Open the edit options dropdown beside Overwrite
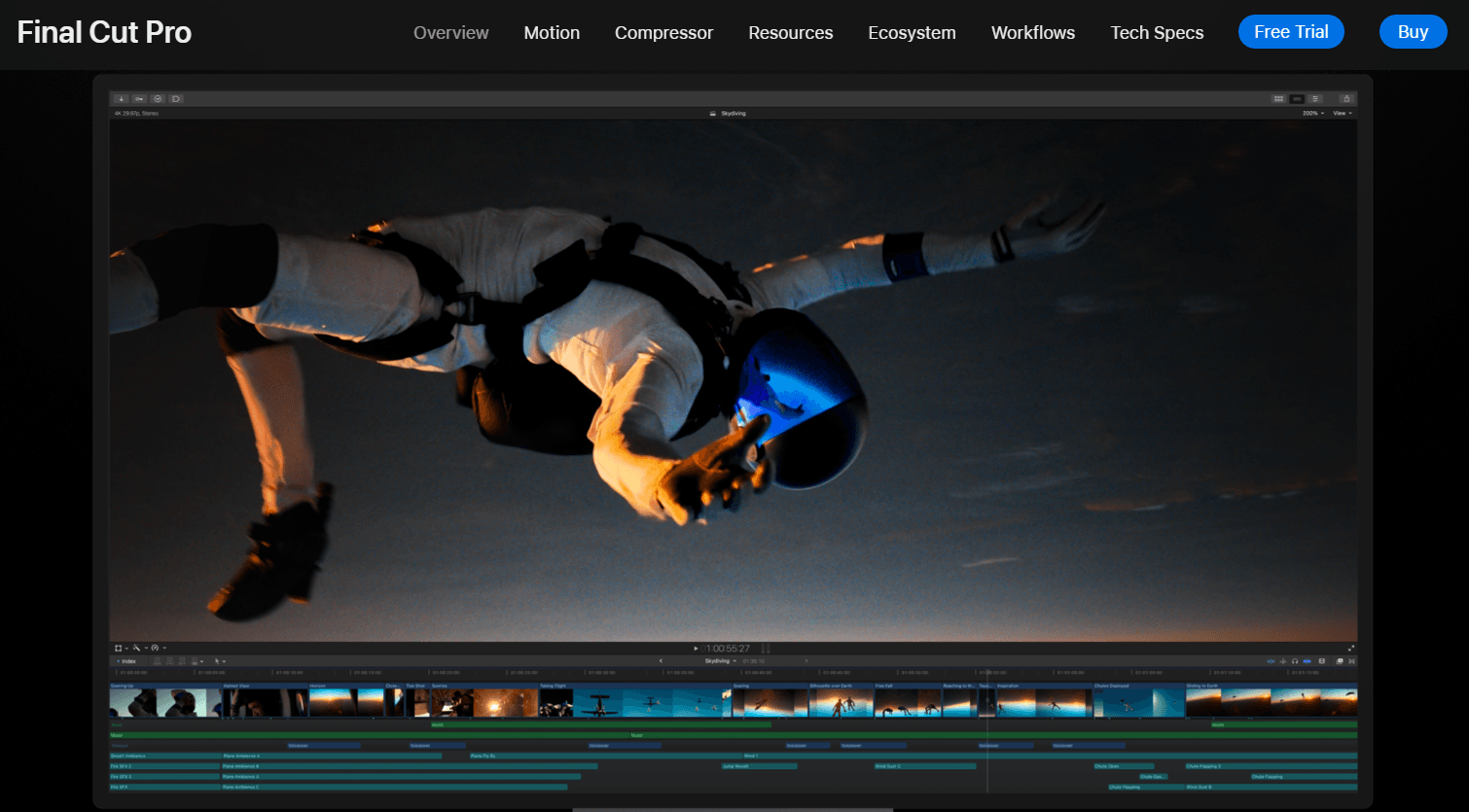The image size is (1469, 812). tap(201, 661)
